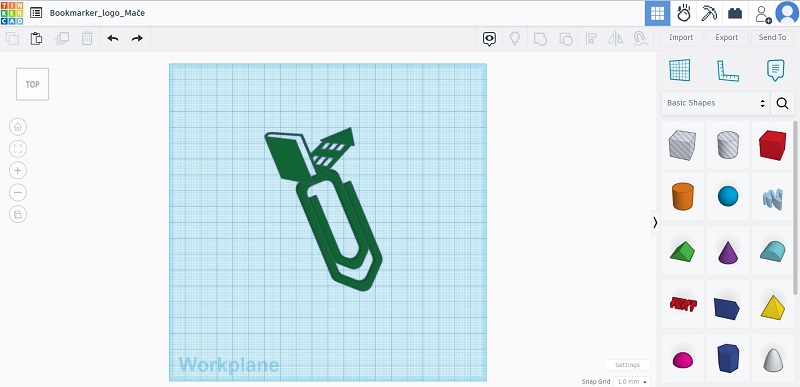The height and width of the screenshot is (387, 800).
Task: Select the green Roof shape
Action: (683, 251)
